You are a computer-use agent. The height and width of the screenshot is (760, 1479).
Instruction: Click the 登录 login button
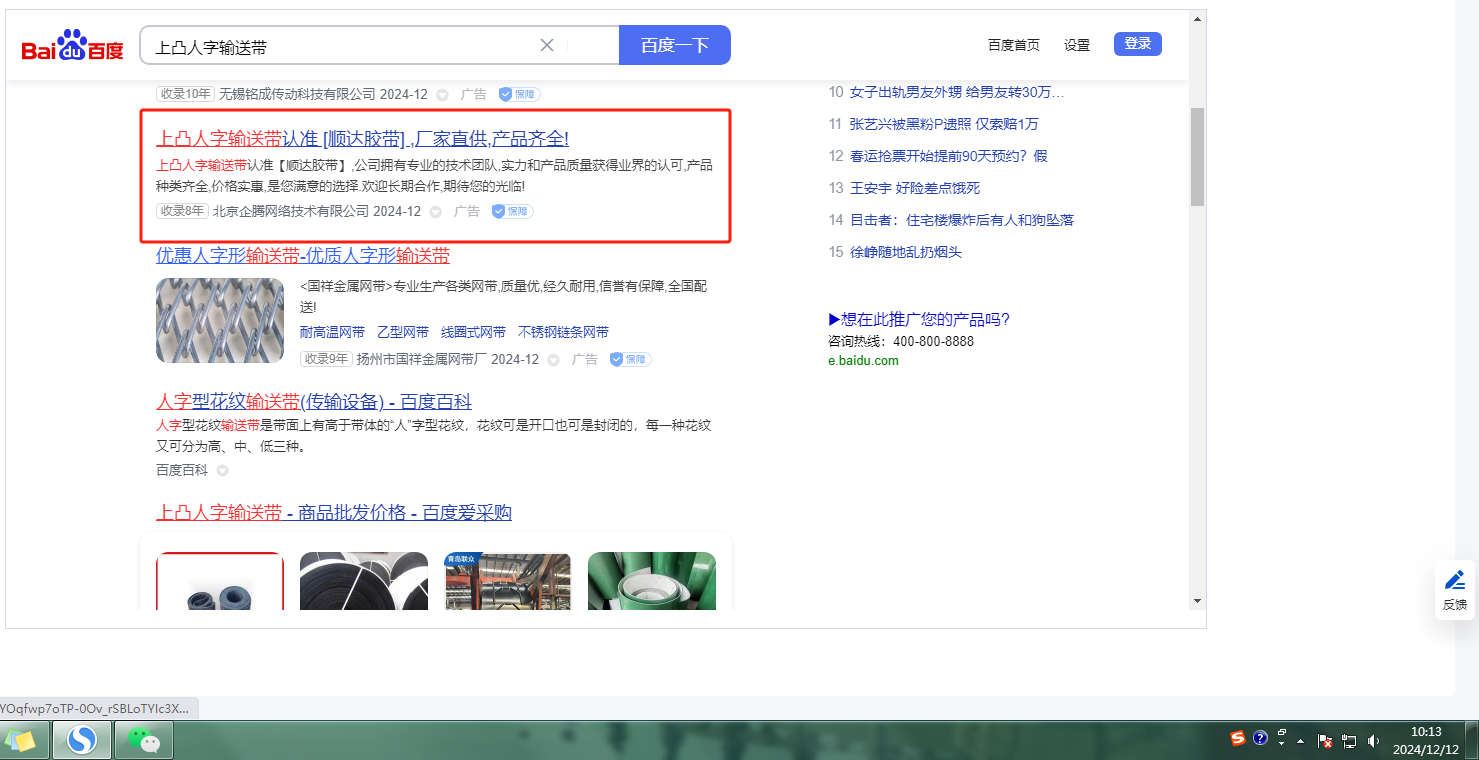[1138, 44]
